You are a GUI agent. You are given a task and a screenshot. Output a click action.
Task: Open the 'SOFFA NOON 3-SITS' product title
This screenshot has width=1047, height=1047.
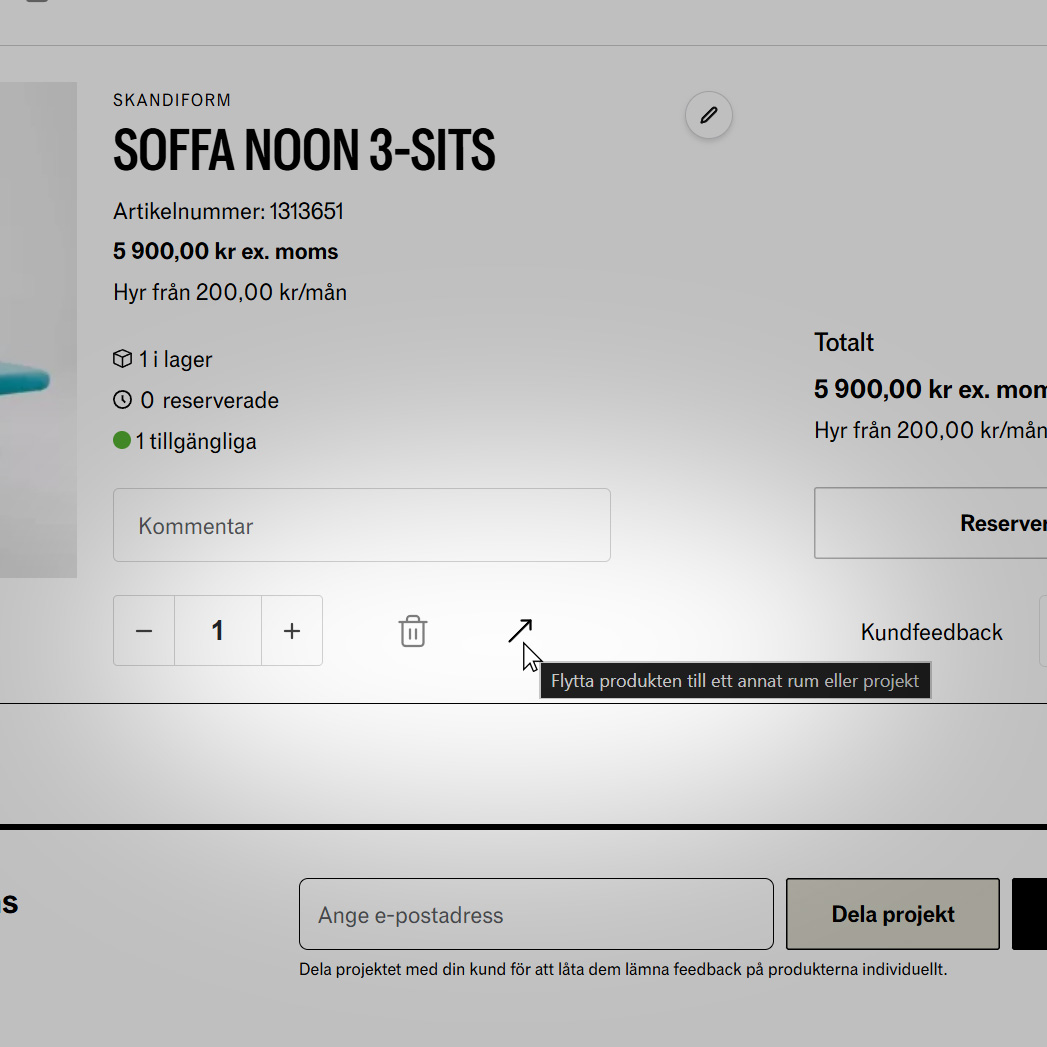pyautogui.click(x=304, y=151)
